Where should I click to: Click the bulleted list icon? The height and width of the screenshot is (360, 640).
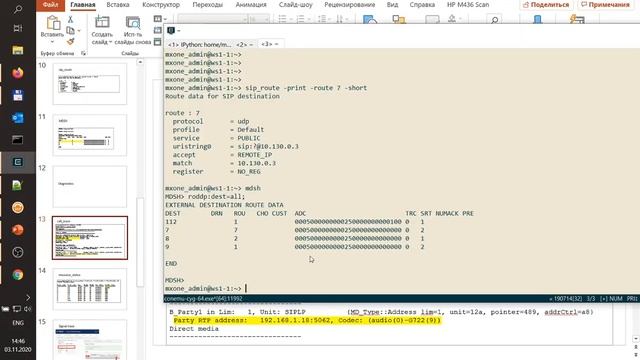coord(282,19)
